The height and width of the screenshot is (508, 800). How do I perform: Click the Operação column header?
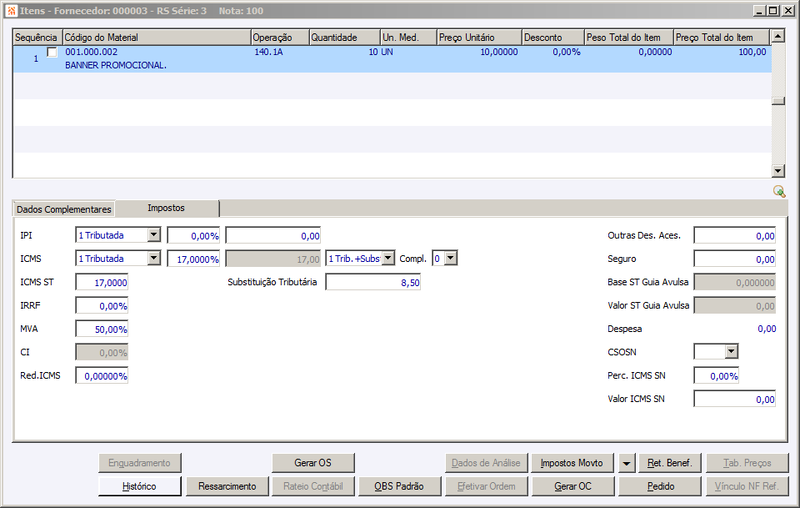pos(280,37)
